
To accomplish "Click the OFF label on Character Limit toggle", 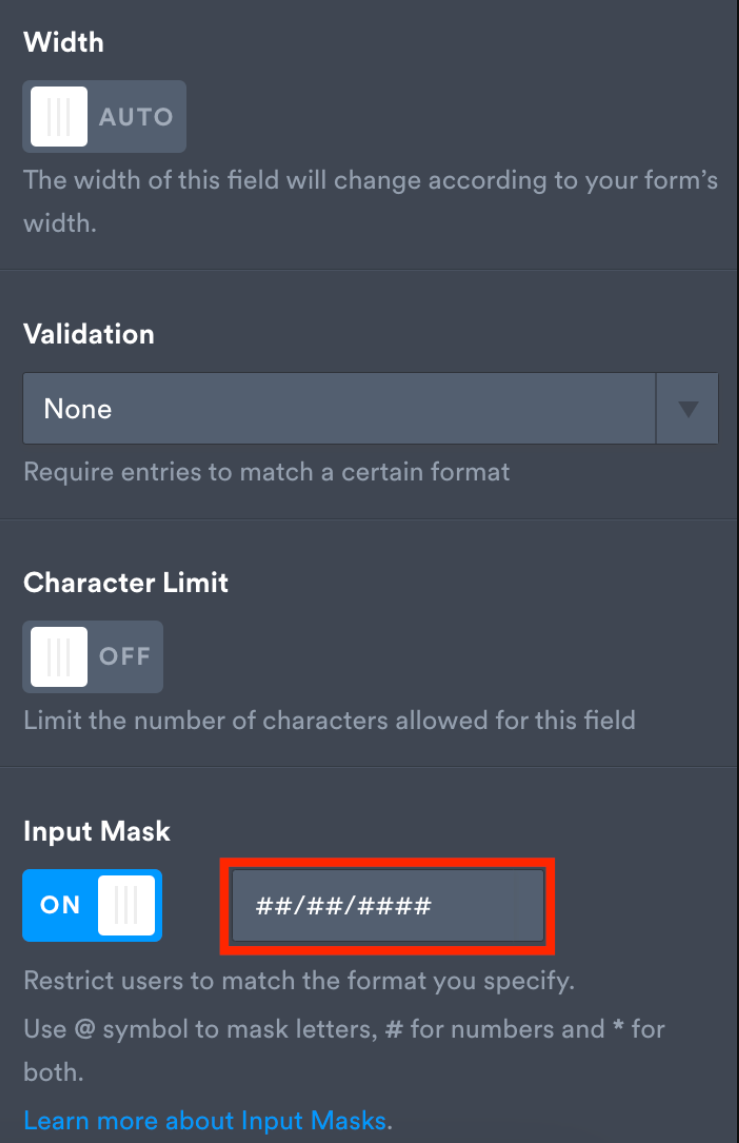I will click(125, 657).
